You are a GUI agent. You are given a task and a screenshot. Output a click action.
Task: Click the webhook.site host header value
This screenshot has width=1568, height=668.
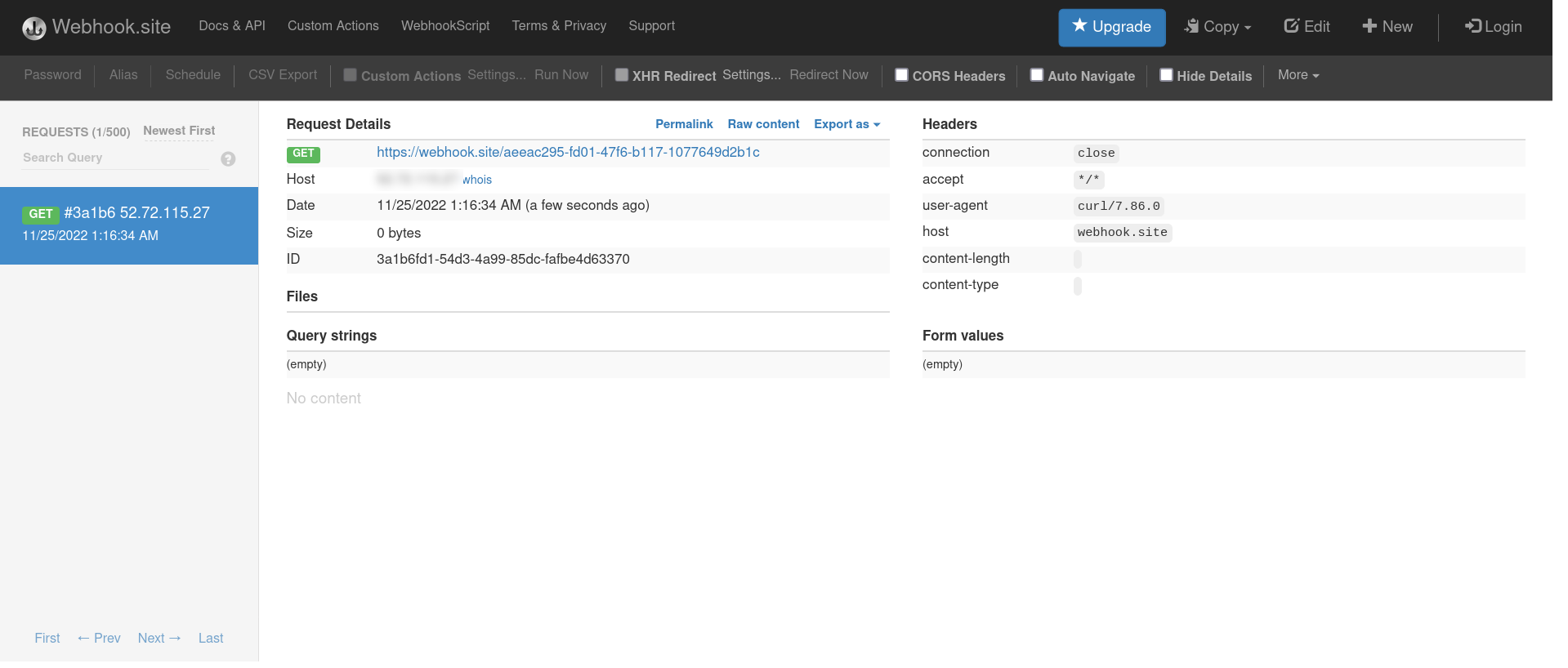click(x=1123, y=233)
